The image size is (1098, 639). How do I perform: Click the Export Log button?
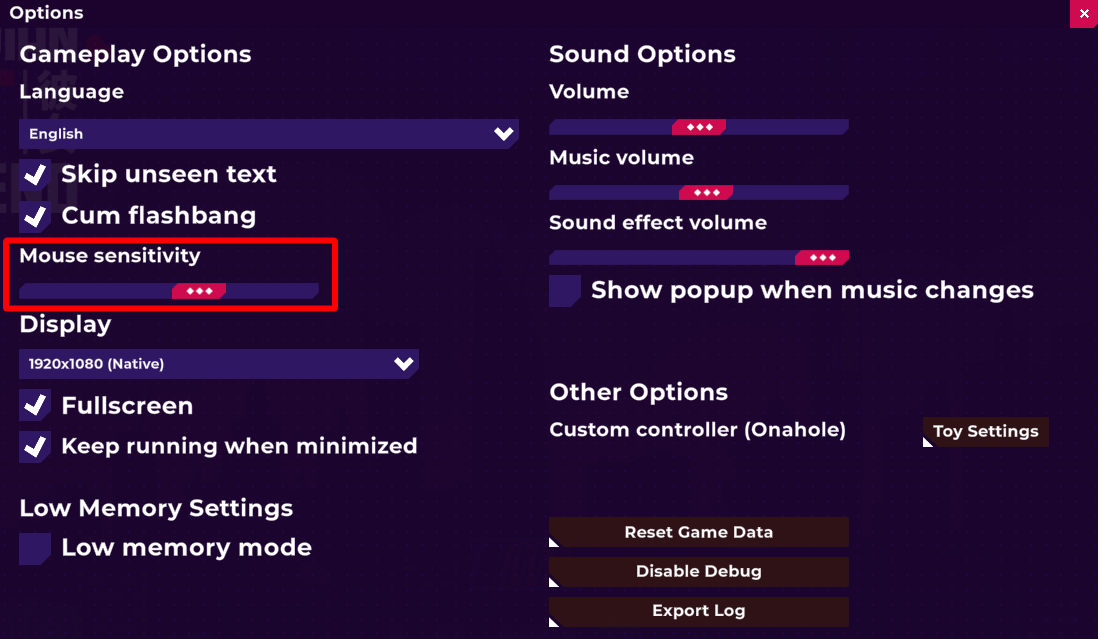[x=699, y=611]
